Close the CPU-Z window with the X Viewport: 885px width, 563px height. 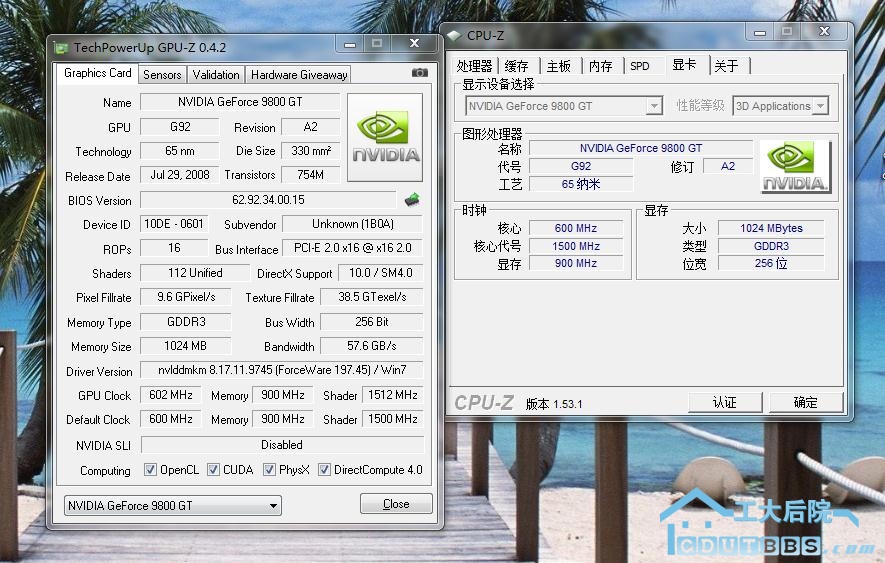click(x=824, y=32)
